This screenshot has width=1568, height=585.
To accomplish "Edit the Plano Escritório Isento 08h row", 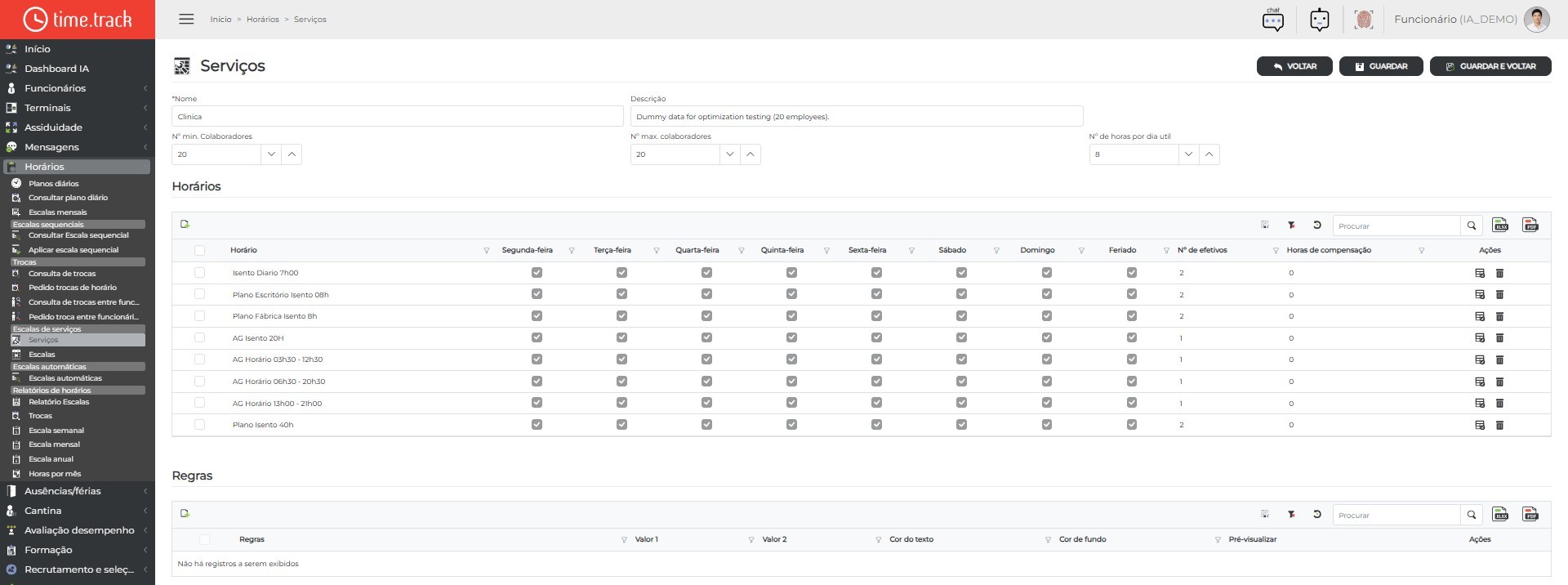I will coord(1480,294).
